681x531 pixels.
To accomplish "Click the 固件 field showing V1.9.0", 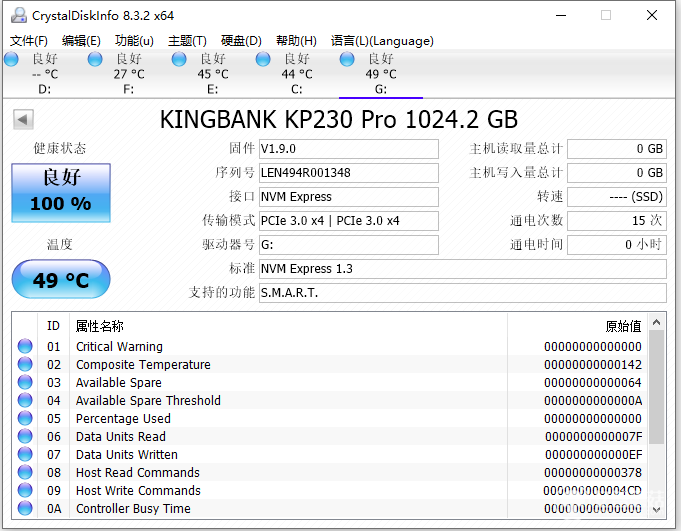I will [x=349, y=149].
